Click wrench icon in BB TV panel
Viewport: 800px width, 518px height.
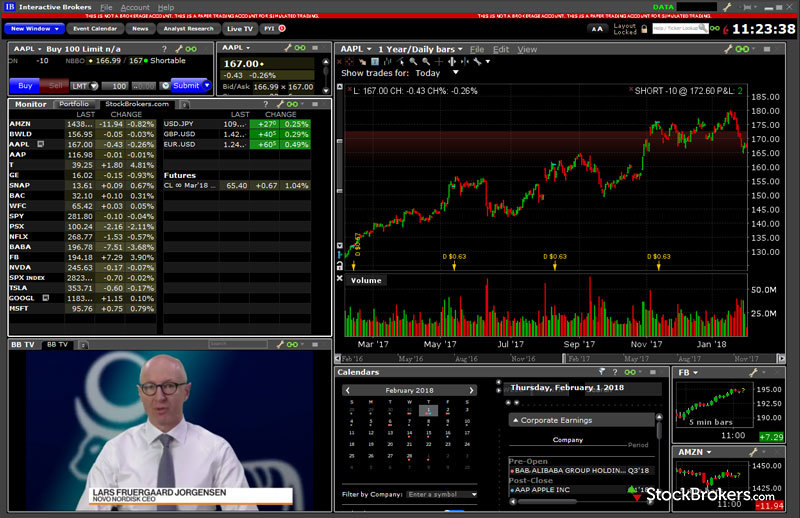(280, 344)
